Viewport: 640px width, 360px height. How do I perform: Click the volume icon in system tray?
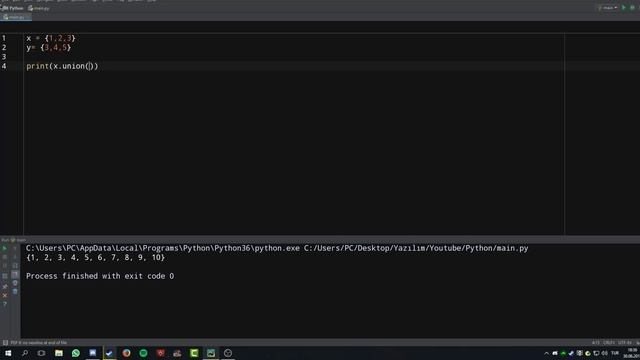[604, 353]
